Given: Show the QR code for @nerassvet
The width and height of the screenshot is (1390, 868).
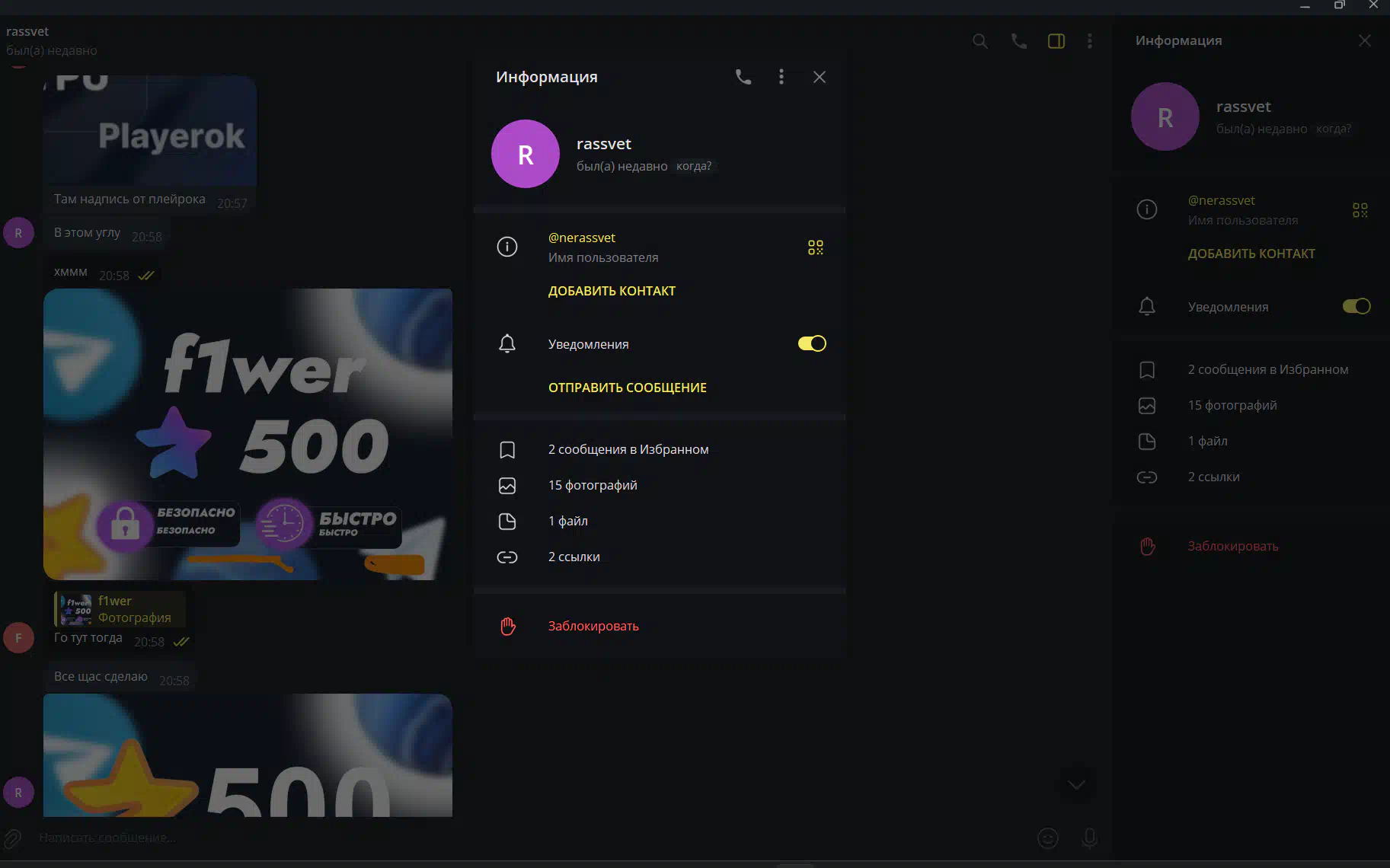Looking at the screenshot, I should click(816, 247).
